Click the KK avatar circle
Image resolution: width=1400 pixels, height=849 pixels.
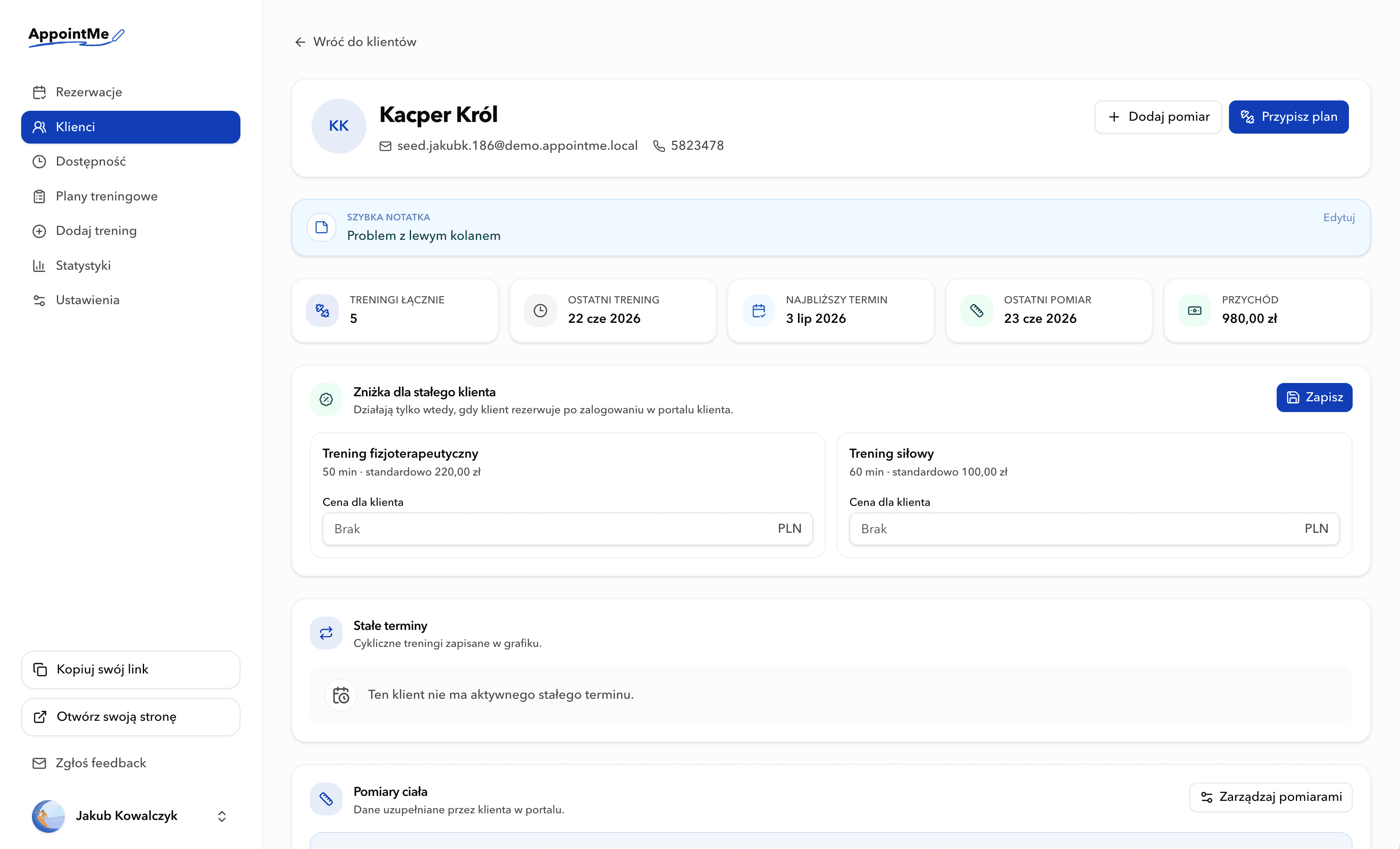point(339,126)
